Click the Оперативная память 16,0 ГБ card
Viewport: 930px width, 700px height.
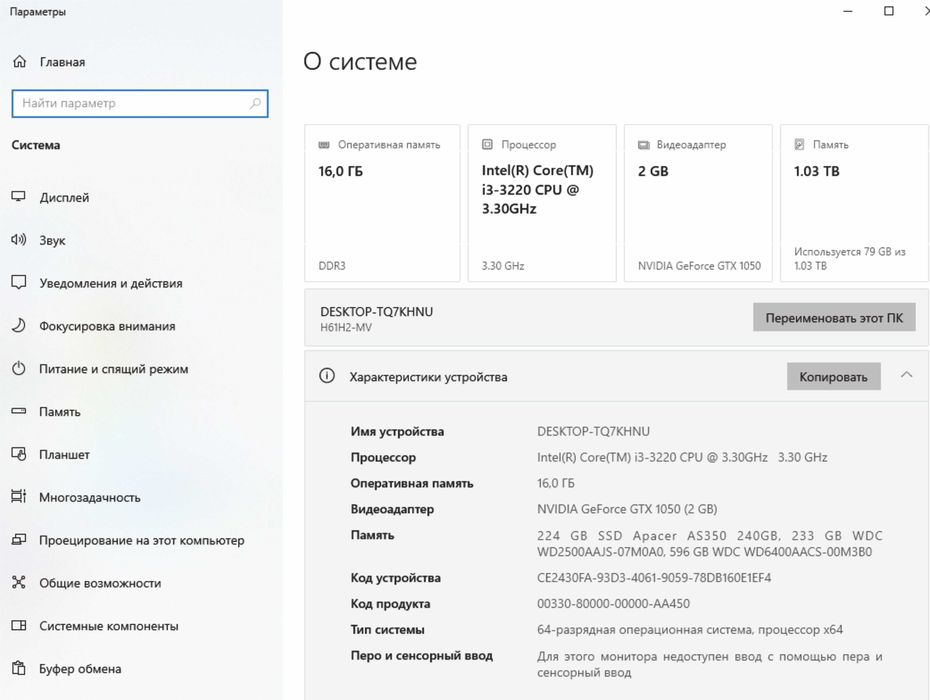coord(382,203)
